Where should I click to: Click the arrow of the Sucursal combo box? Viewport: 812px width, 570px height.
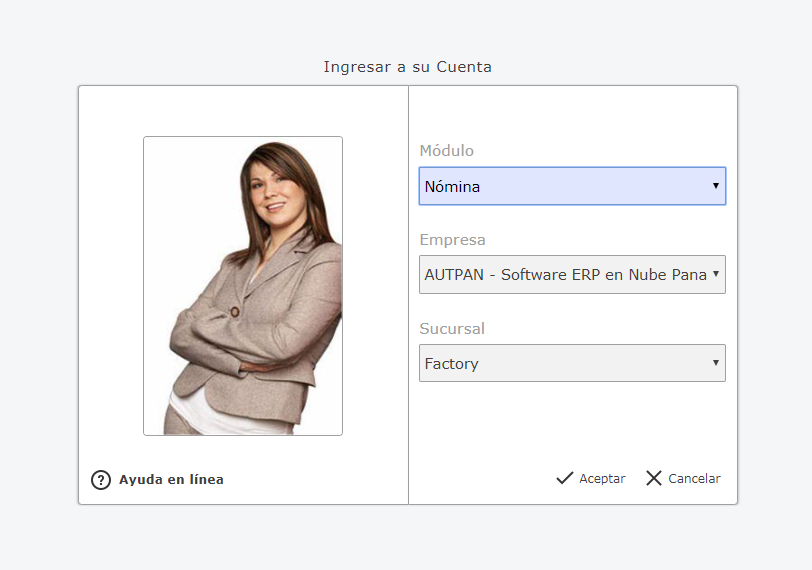pyautogui.click(x=716, y=363)
